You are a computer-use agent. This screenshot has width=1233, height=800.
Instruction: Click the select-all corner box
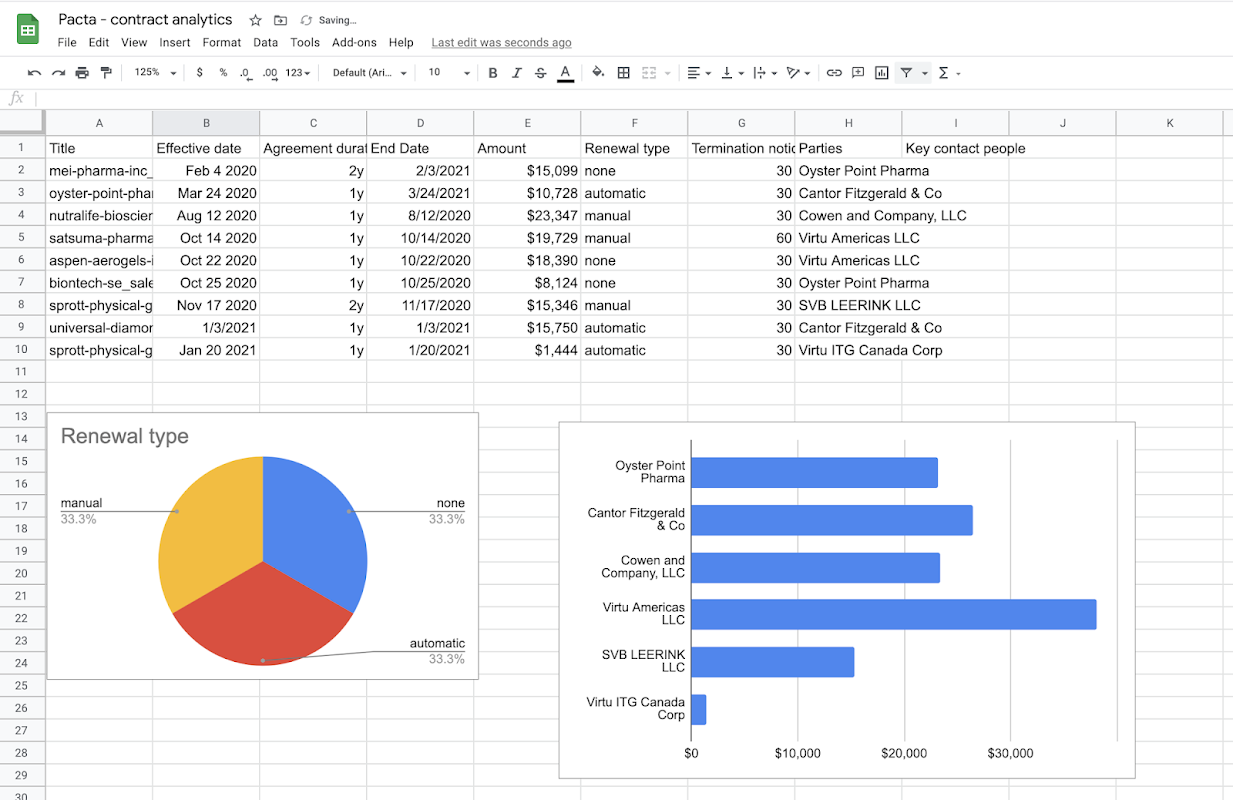[x=22, y=123]
